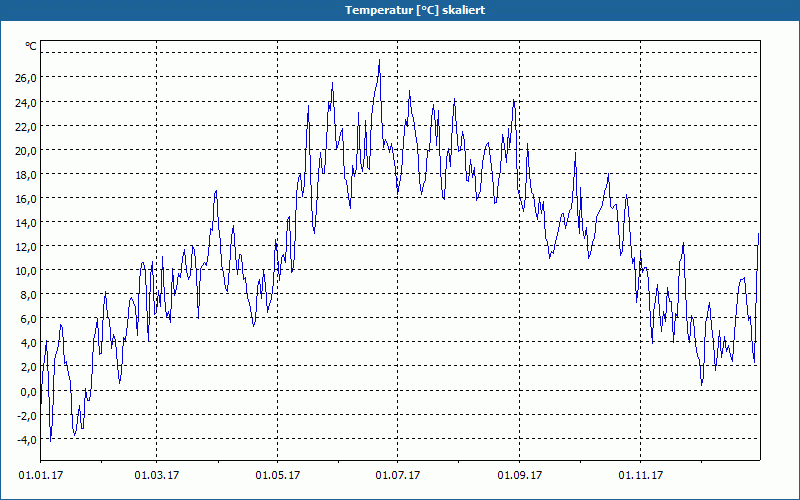Click the 0,0 y-axis label
The height and width of the screenshot is (500, 800).
pos(29,392)
